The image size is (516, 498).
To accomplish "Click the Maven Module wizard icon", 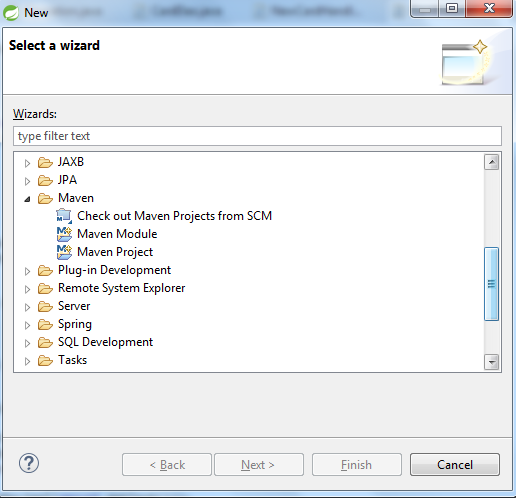I will click(x=64, y=234).
